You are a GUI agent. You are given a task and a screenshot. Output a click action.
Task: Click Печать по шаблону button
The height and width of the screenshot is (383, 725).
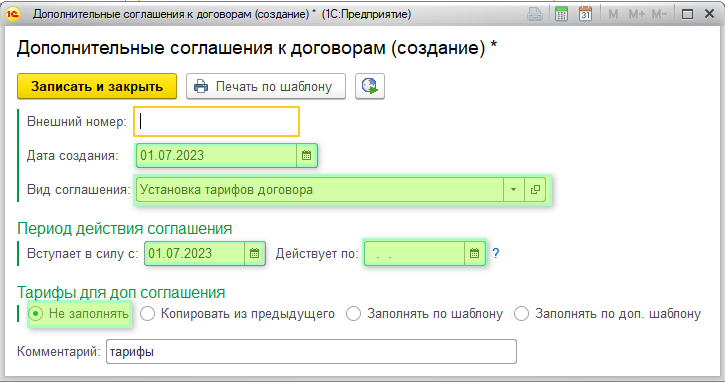(266, 86)
